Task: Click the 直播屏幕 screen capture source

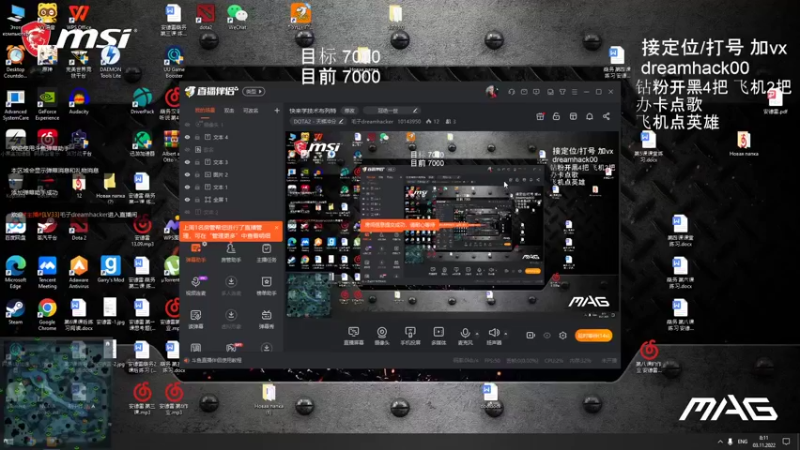Action: (x=353, y=336)
